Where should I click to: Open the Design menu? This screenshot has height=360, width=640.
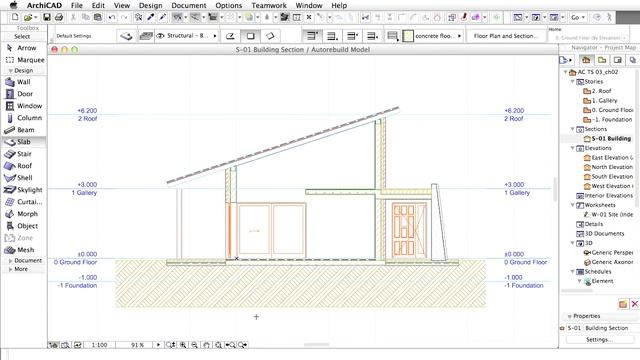(x=150, y=5)
